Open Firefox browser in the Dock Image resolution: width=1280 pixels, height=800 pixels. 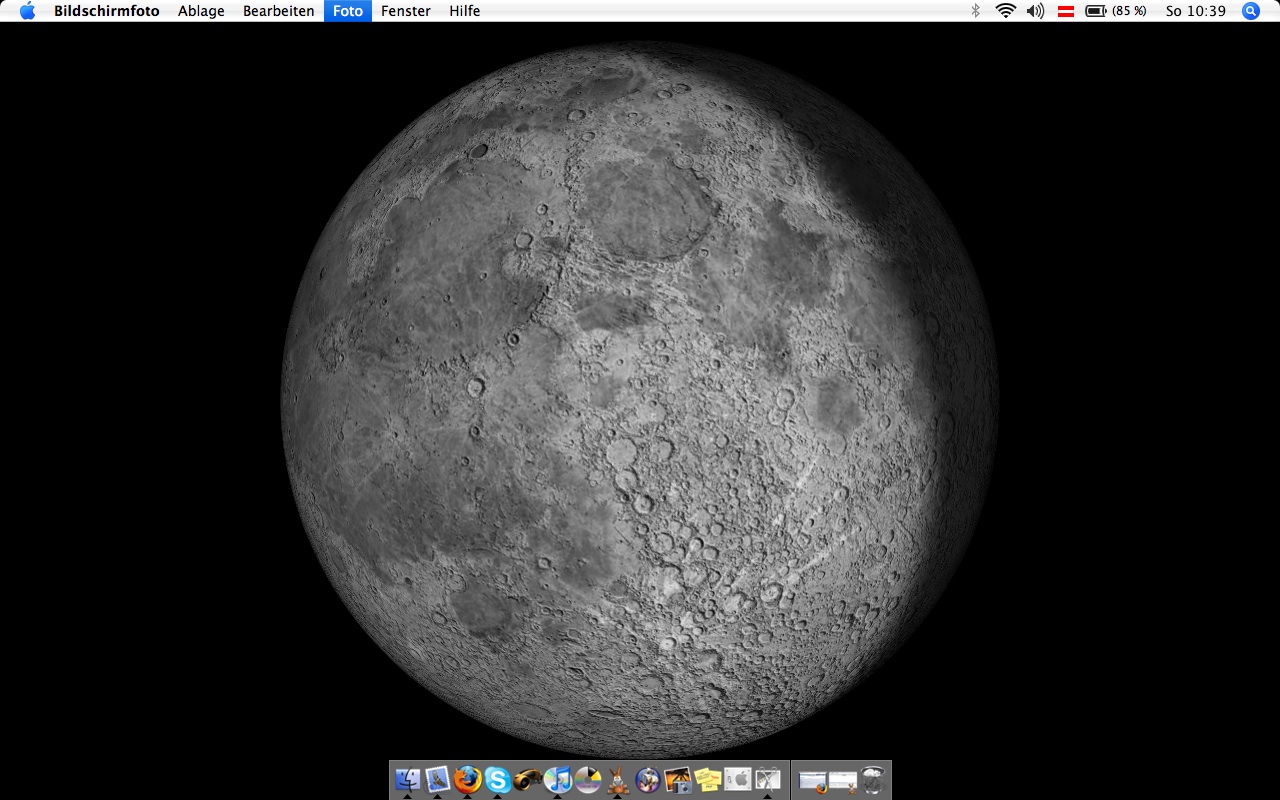click(467, 779)
